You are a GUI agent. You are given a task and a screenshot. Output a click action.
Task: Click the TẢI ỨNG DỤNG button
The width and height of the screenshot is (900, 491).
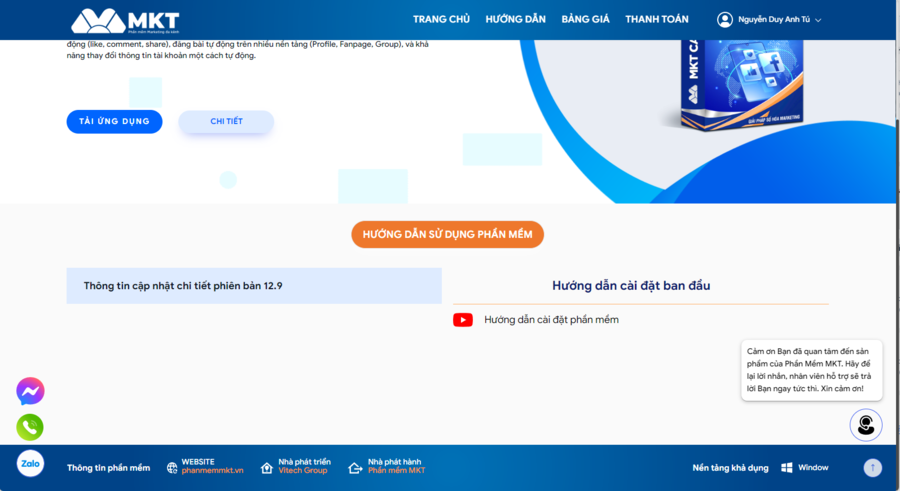tap(114, 121)
